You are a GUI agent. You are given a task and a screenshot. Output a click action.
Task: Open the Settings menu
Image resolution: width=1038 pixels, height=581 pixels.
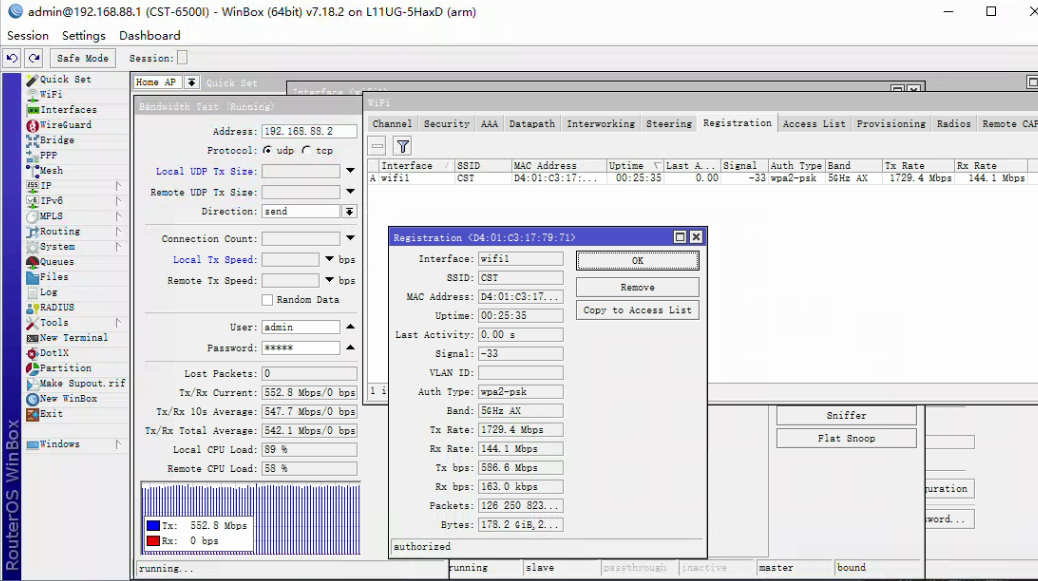[x=83, y=35]
